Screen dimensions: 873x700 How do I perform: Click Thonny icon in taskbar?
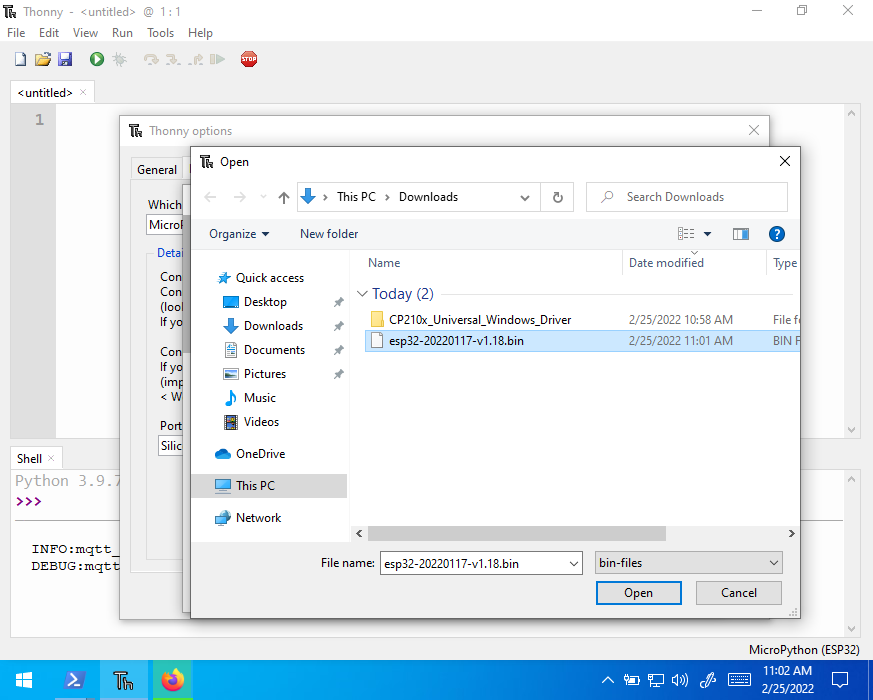coord(124,680)
